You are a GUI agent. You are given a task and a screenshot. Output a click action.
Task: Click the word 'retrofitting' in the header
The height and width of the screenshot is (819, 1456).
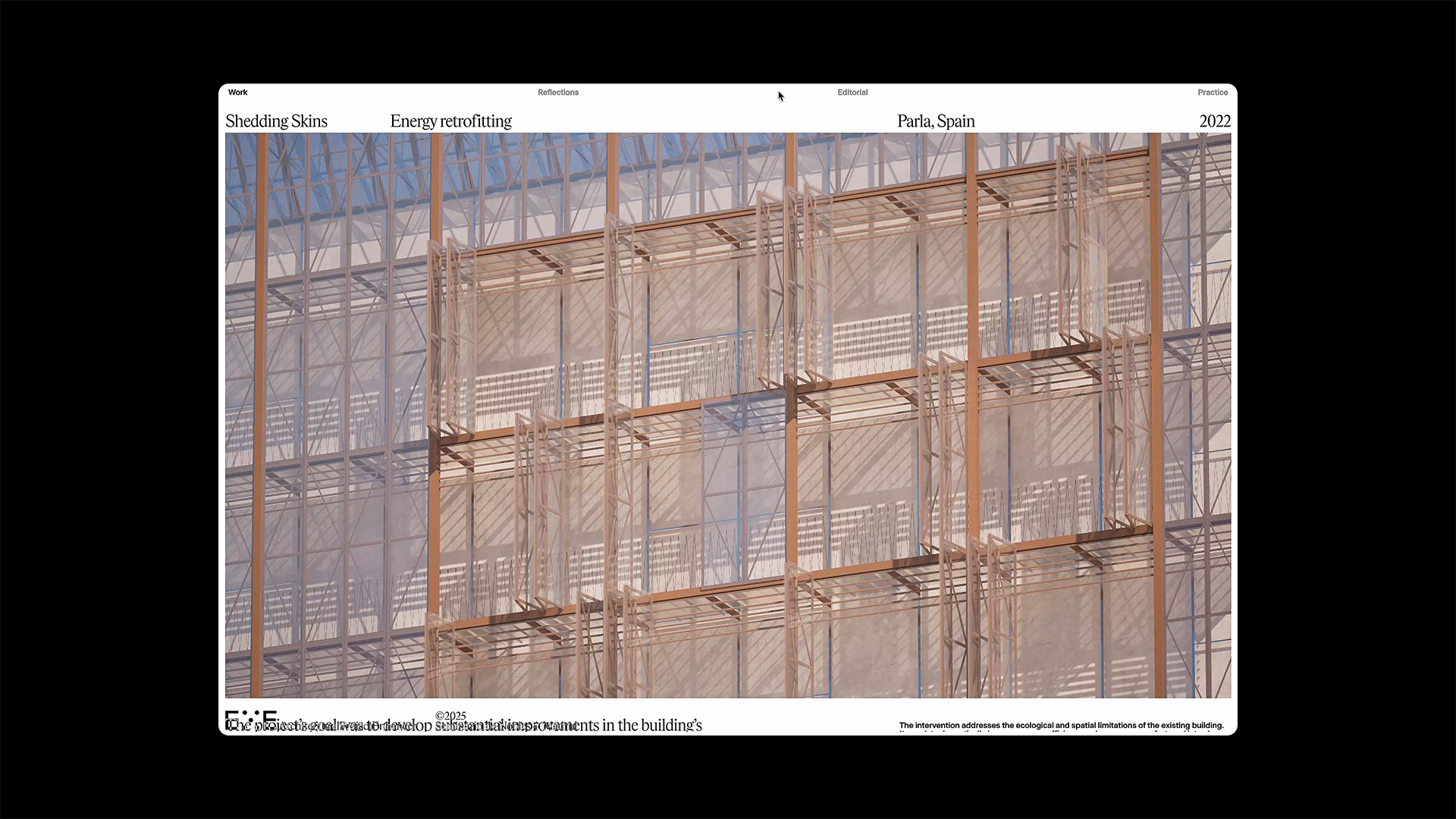pyautogui.click(x=475, y=121)
